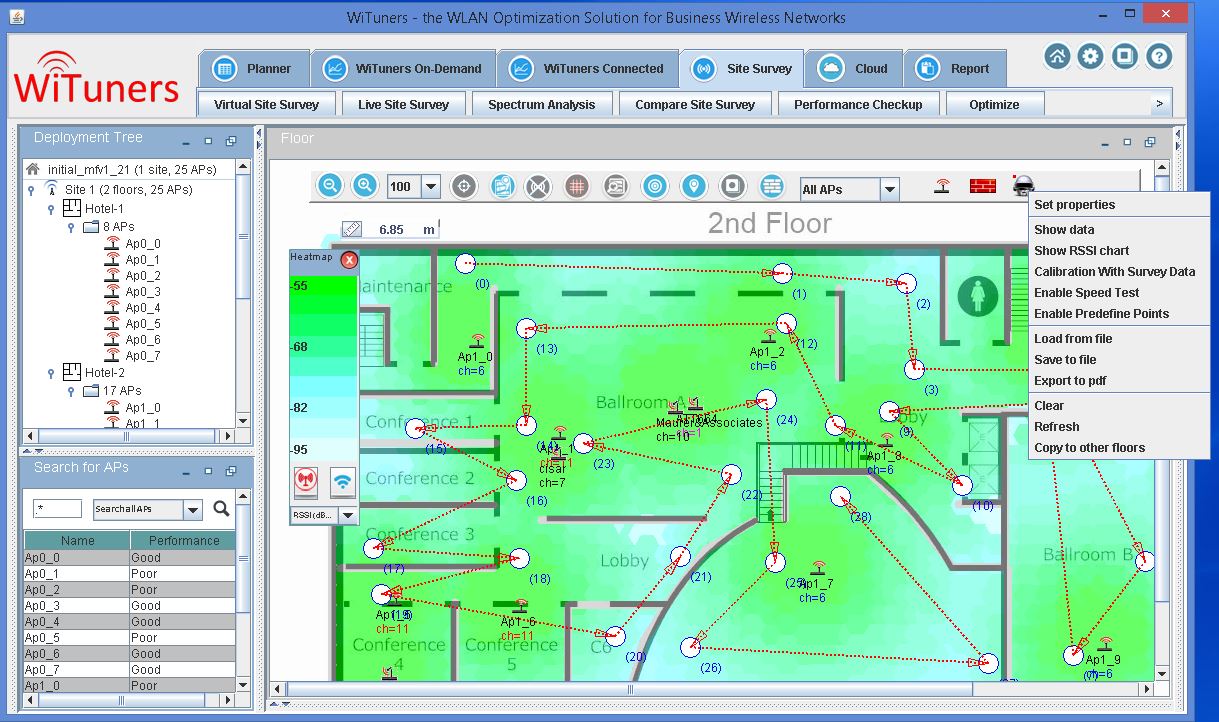Viewport: 1219px width, 722px height.
Task: Click the Virtual Site Survey button
Action: 266,104
